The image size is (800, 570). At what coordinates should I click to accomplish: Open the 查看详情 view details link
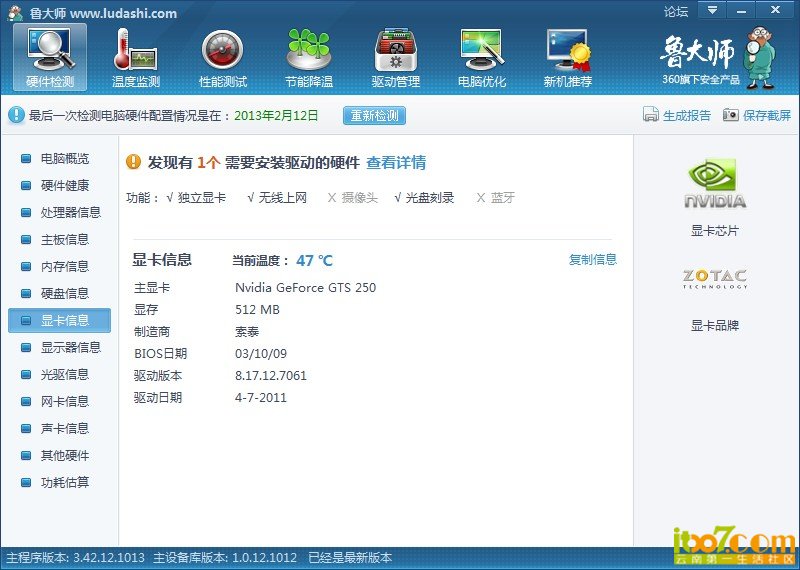click(x=396, y=163)
